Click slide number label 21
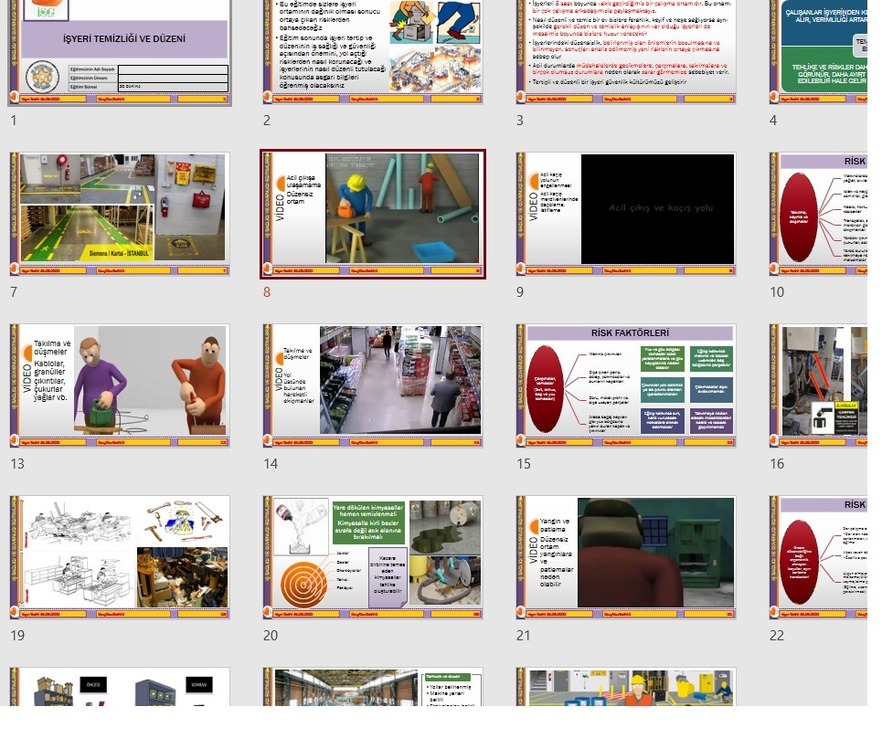The width and height of the screenshot is (882, 749). (524, 635)
